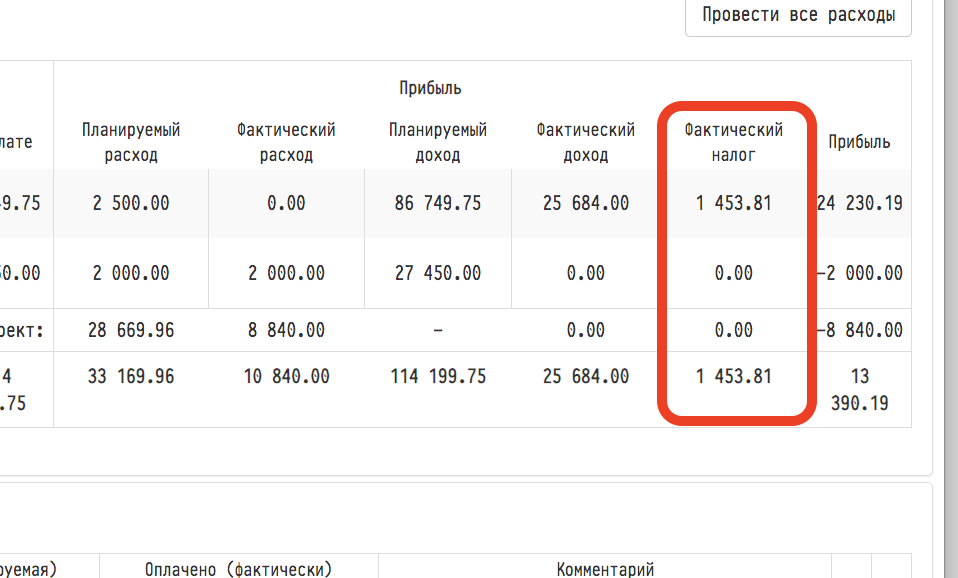958x578 pixels.
Task: Click the "Фактический доход" column header
Action: coord(585,142)
